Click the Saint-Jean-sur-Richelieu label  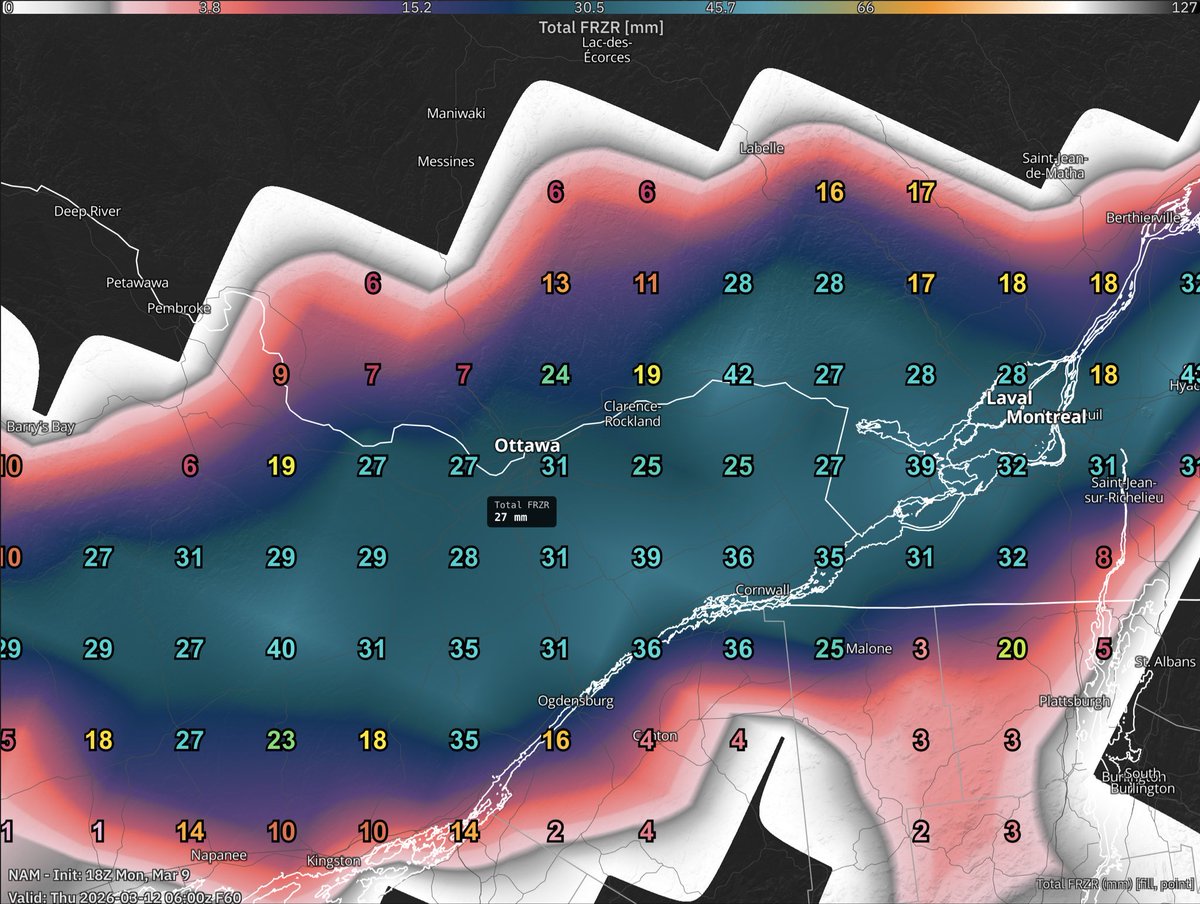pyautogui.click(x=1126, y=490)
